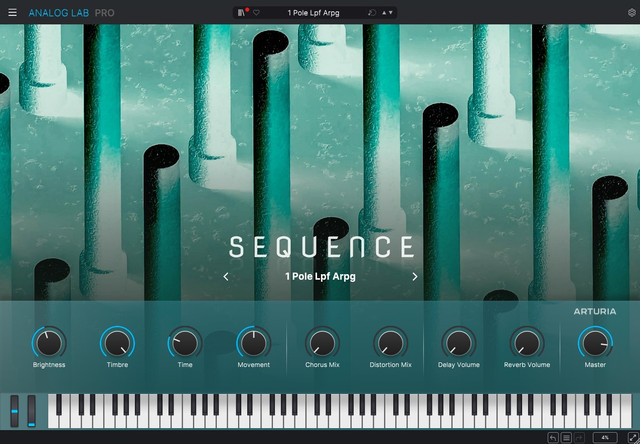Select next preset with right chevron

click(415, 277)
